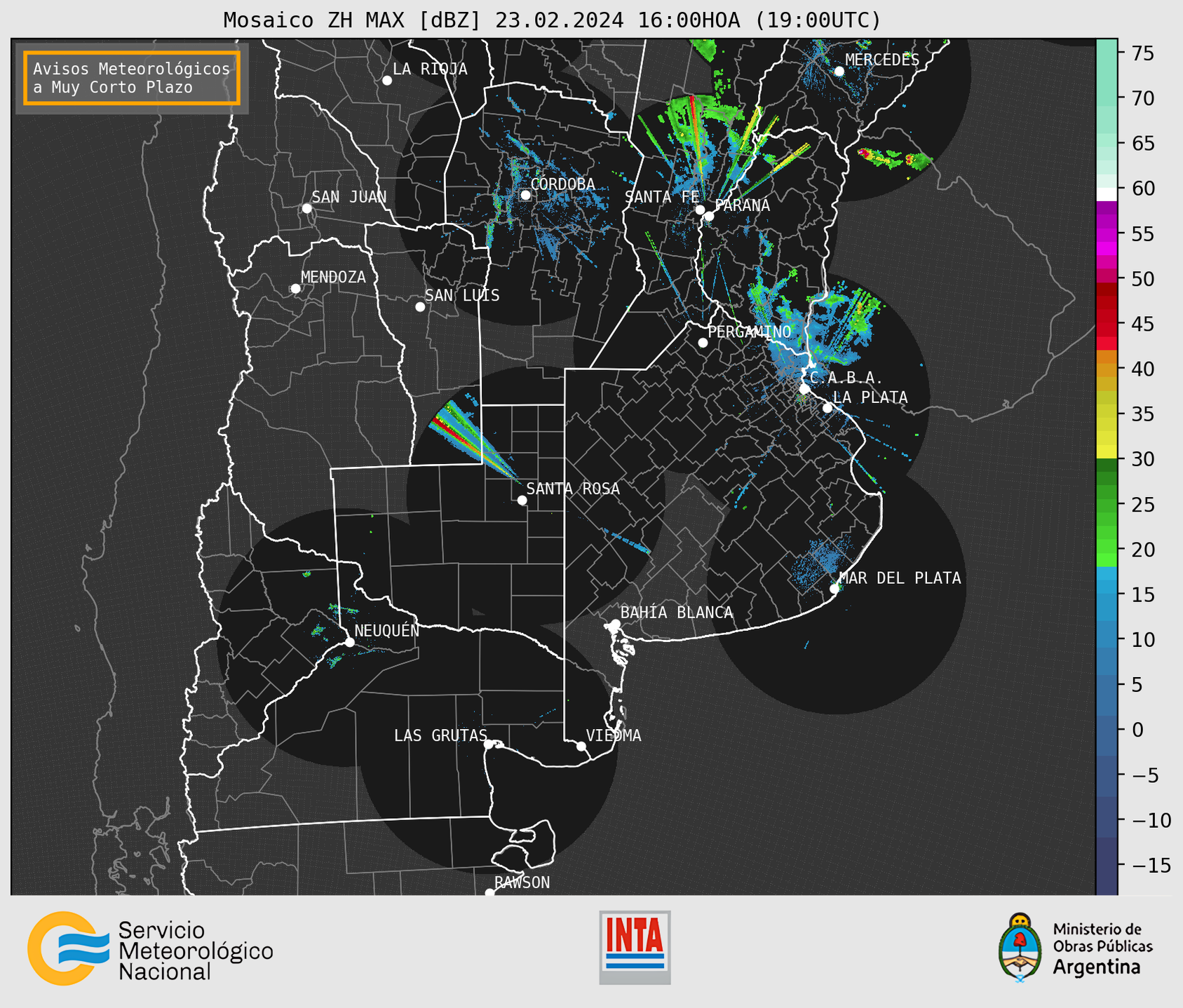Click the white 60 dBZ color band

click(1107, 194)
